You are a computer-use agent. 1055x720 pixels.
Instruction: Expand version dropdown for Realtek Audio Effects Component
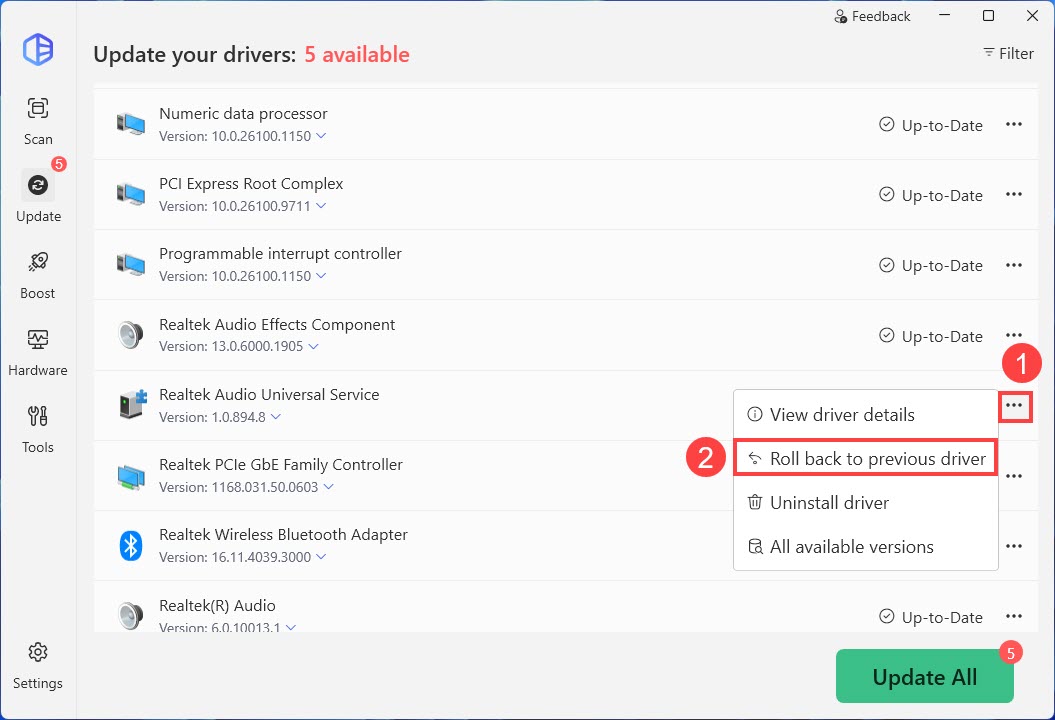[x=314, y=346]
